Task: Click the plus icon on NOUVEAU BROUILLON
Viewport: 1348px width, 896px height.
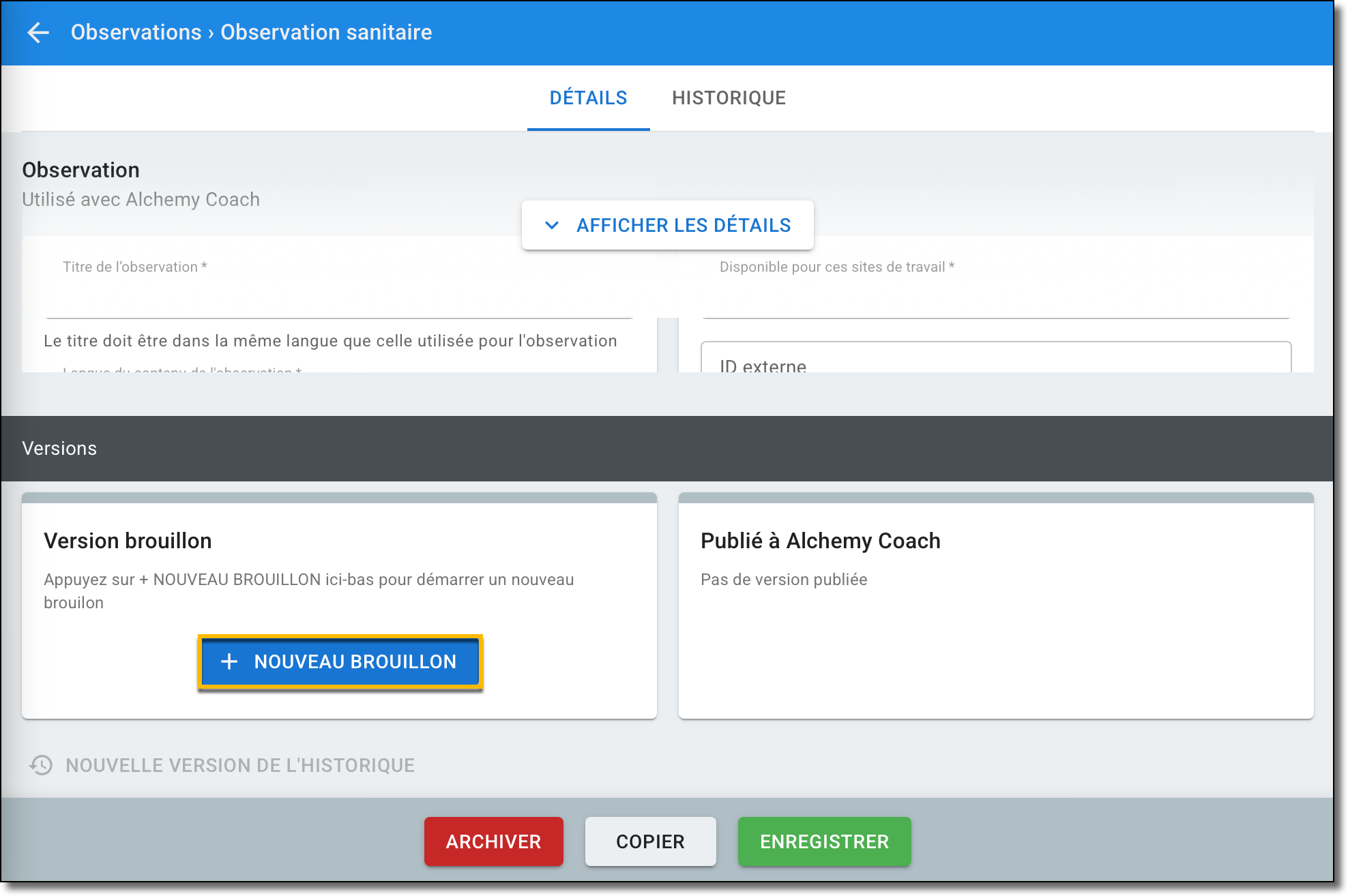Action: [229, 661]
